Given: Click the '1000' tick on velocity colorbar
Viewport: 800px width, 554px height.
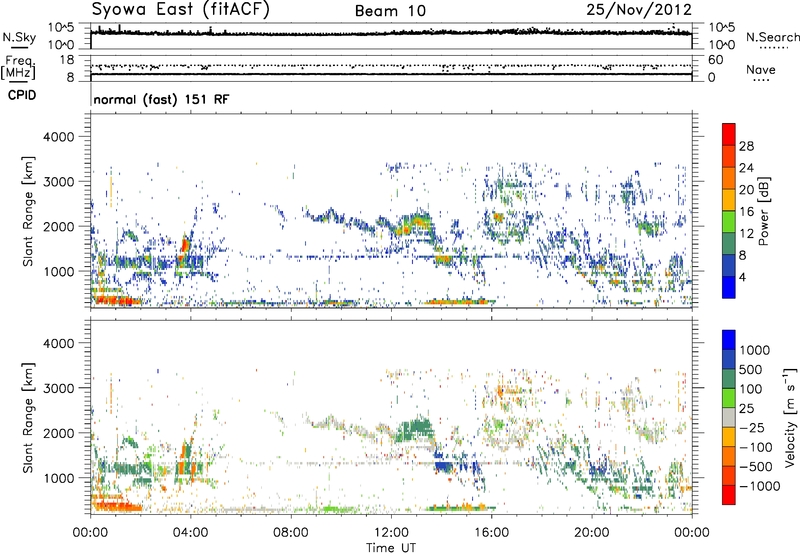Looking at the screenshot, I should pyautogui.click(x=755, y=350).
